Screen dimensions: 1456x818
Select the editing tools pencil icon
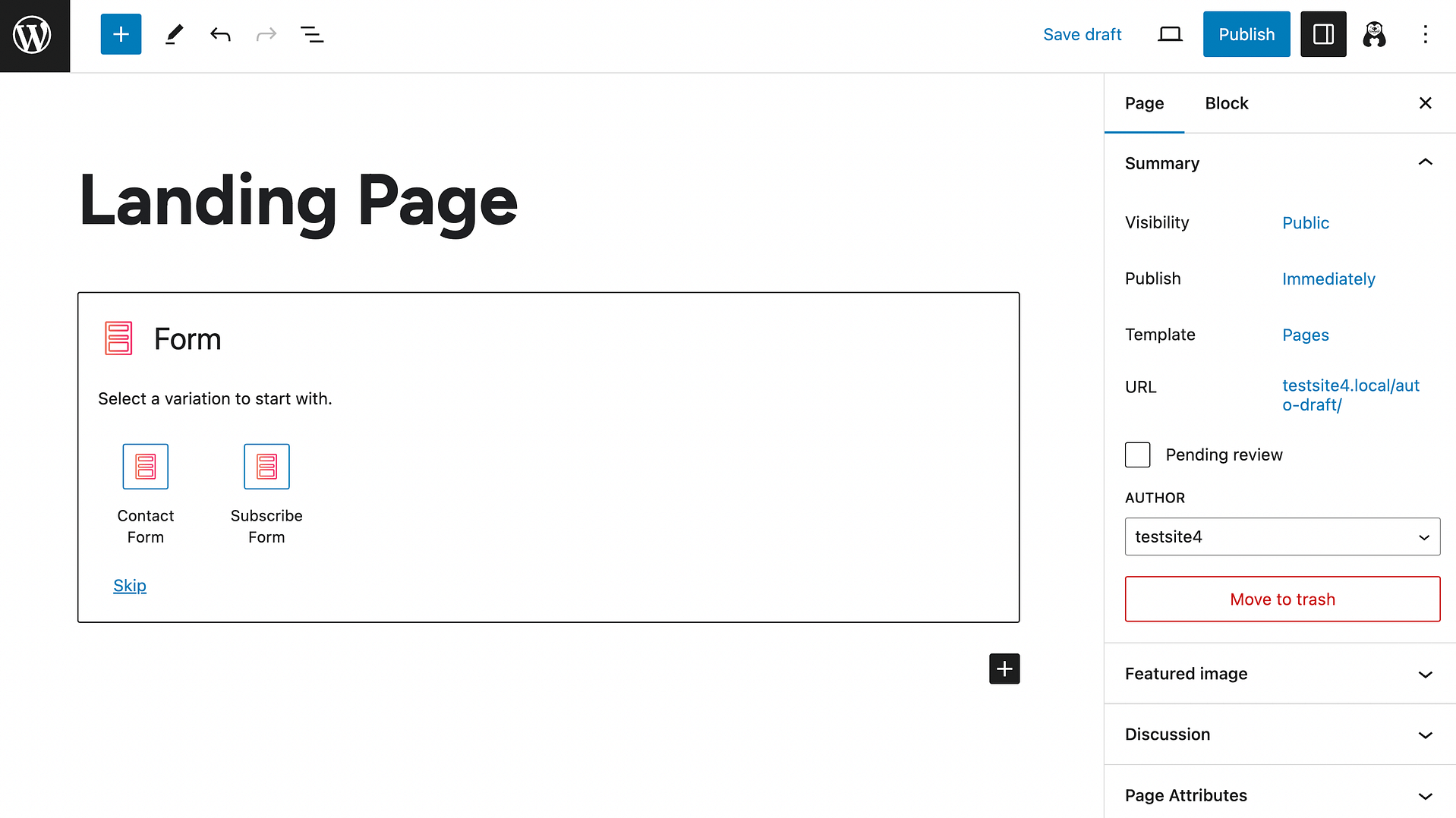tap(174, 34)
